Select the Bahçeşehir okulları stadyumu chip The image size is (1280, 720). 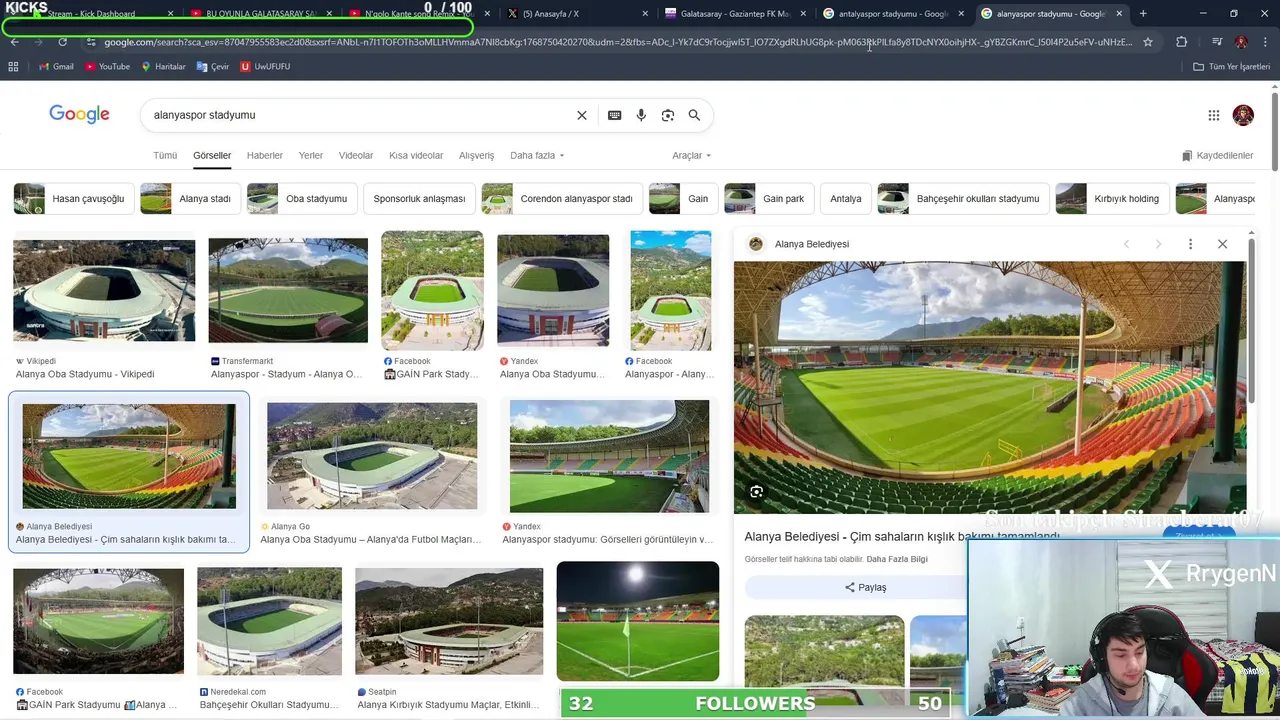coord(963,198)
